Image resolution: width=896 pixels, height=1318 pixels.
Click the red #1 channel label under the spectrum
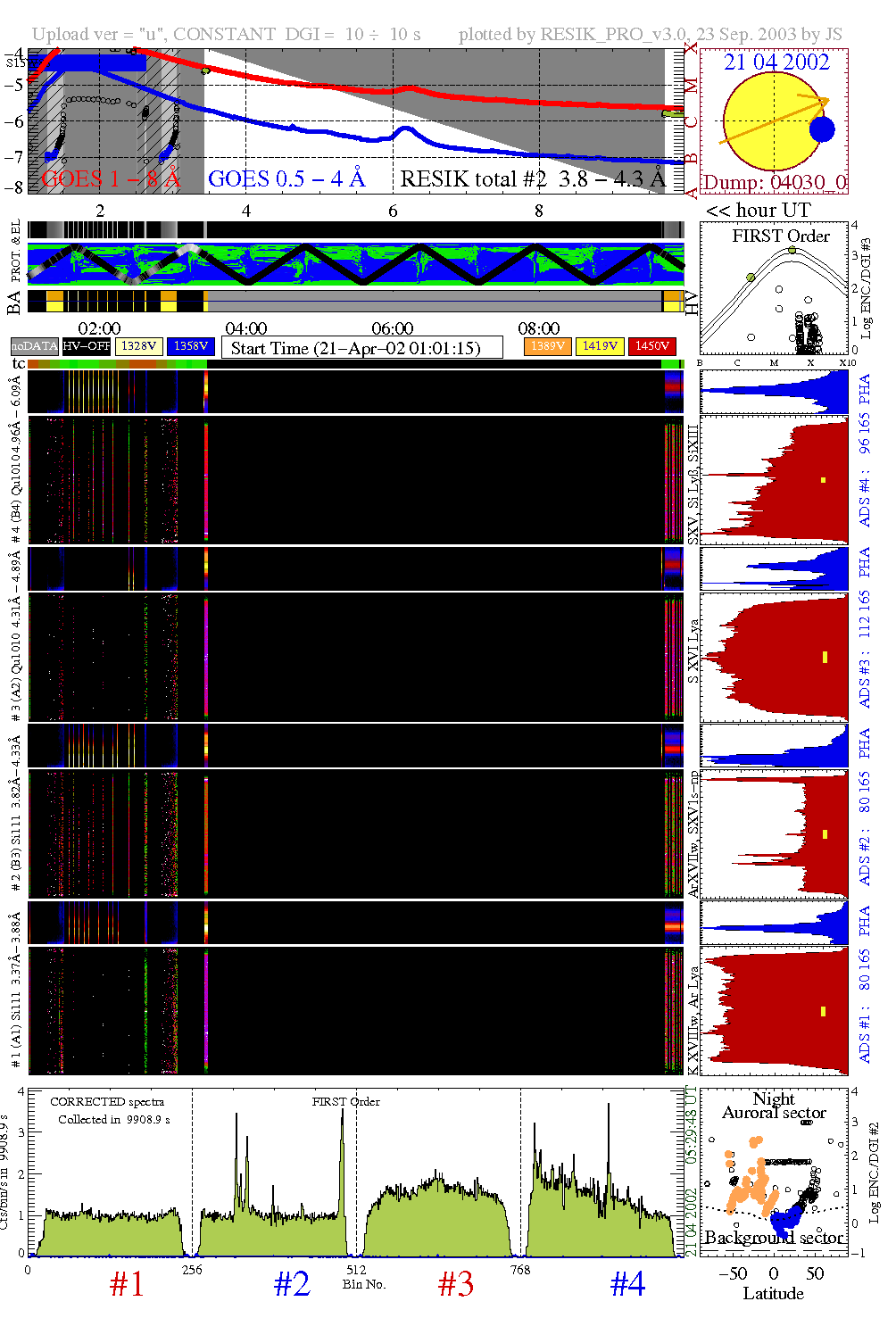pyautogui.click(x=127, y=1284)
